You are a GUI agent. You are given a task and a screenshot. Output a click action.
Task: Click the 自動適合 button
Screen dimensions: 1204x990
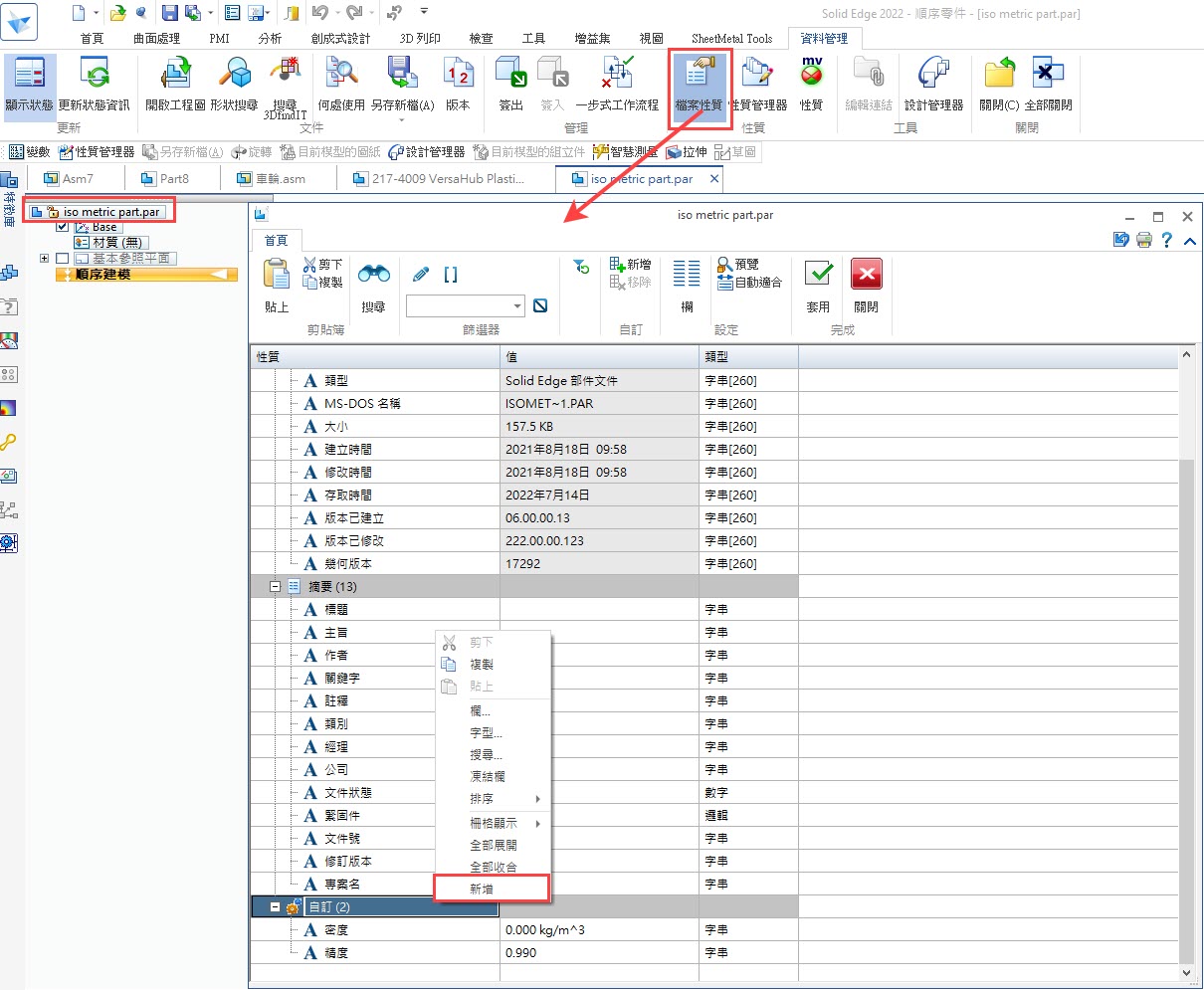point(749,283)
